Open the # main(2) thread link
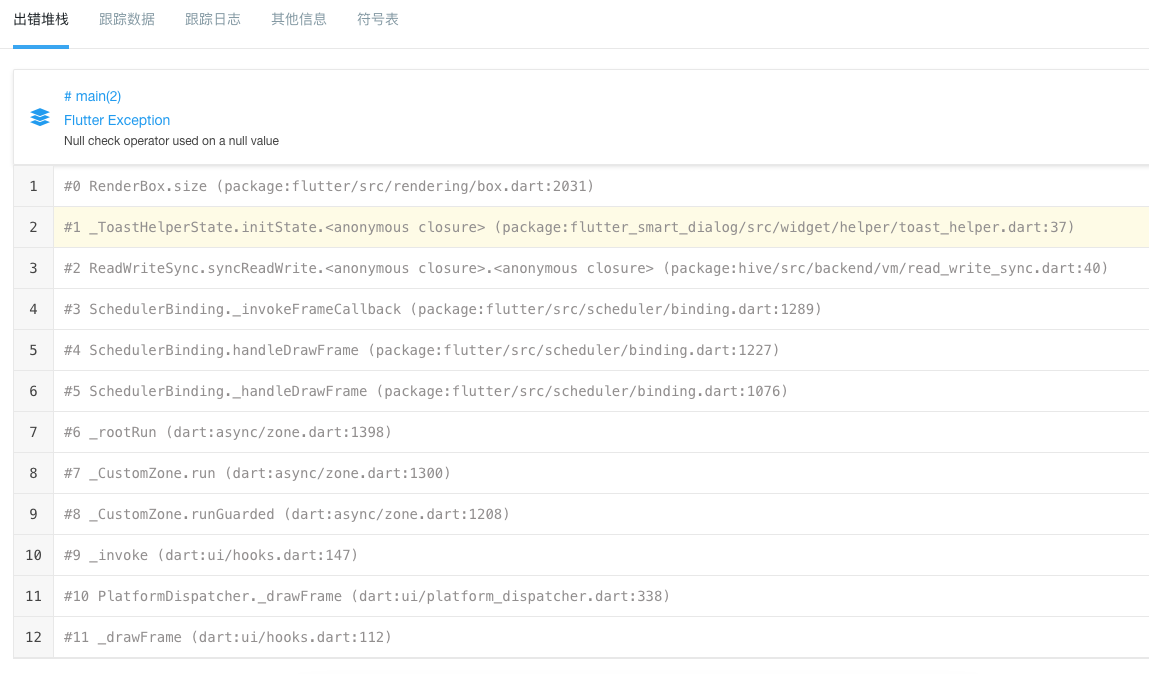The width and height of the screenshot is (1149, 674). (x=92, y=96)
